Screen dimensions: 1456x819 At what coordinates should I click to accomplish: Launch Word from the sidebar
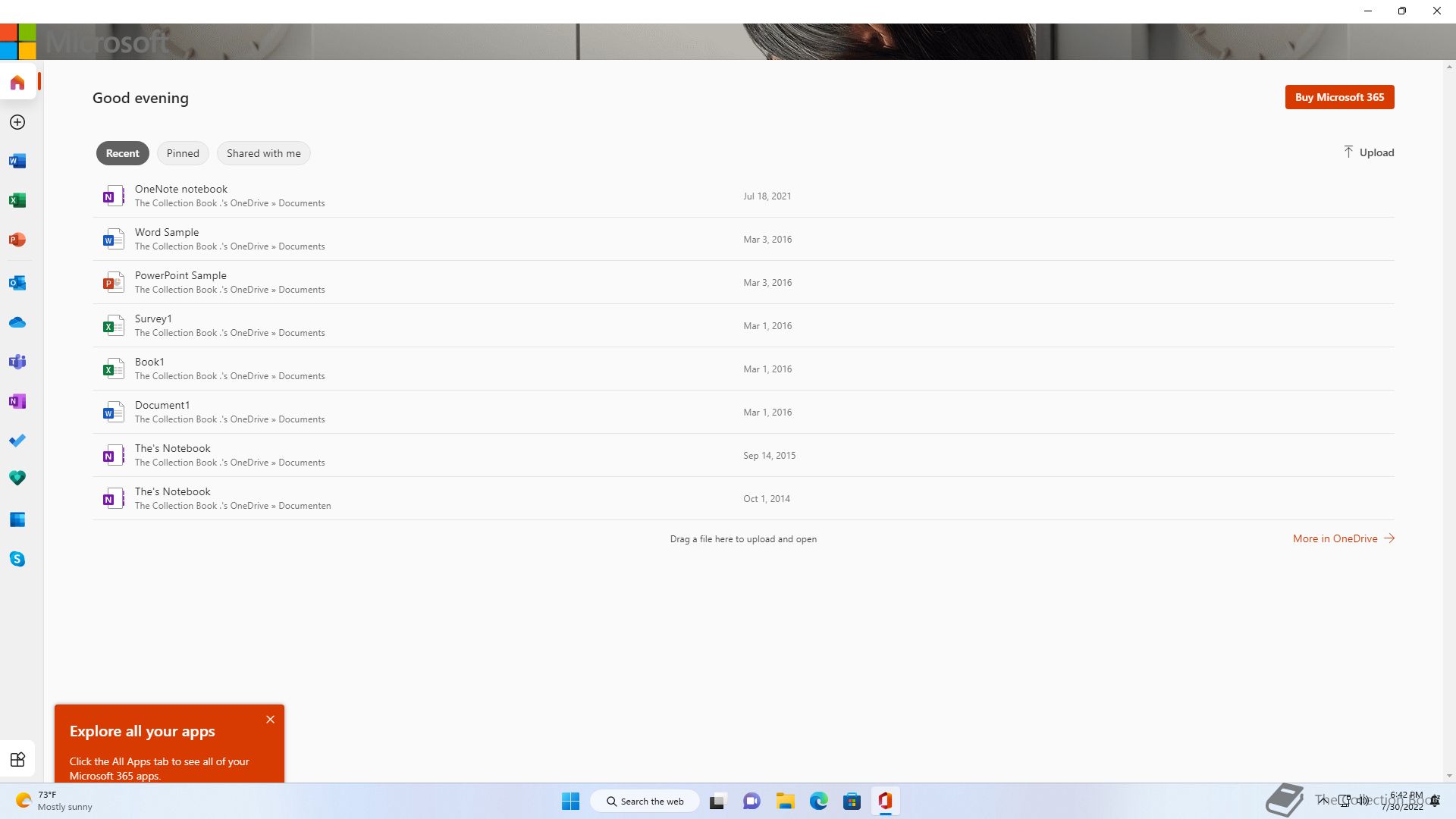tap(17, 161)
